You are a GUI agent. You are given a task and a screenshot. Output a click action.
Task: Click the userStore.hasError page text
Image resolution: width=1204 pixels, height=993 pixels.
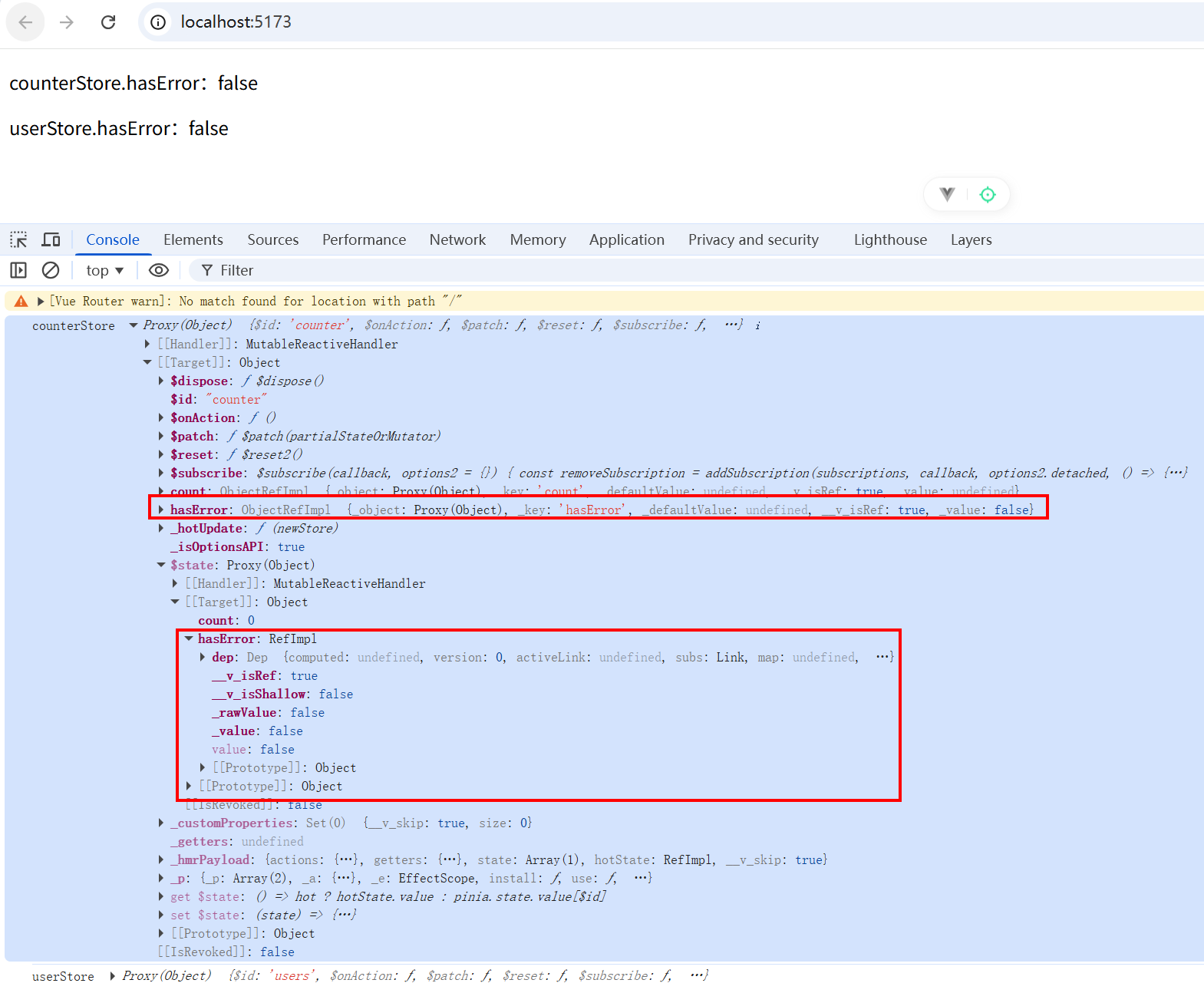click(x=119, y=128)
